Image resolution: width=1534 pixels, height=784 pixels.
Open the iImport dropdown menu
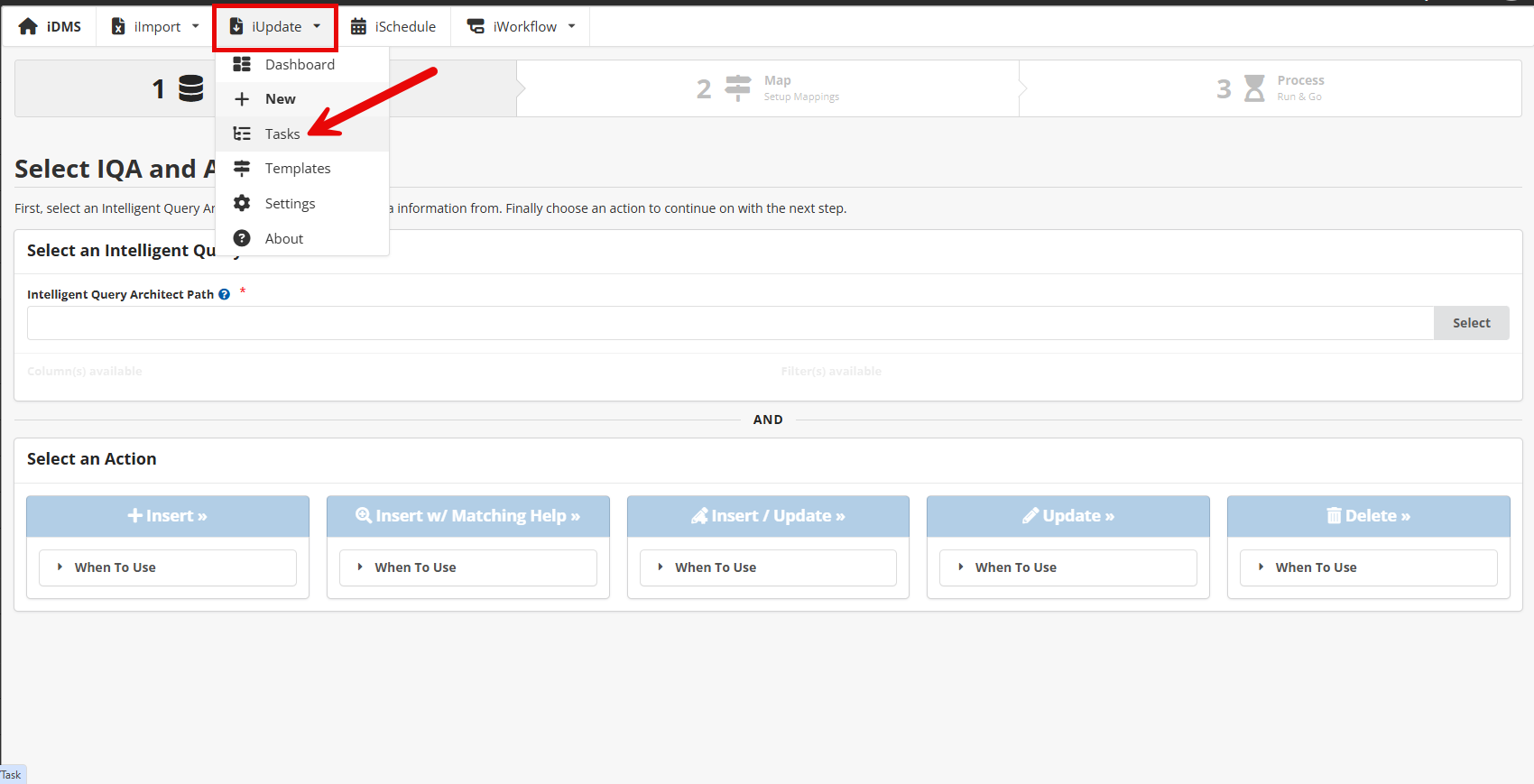155,27
